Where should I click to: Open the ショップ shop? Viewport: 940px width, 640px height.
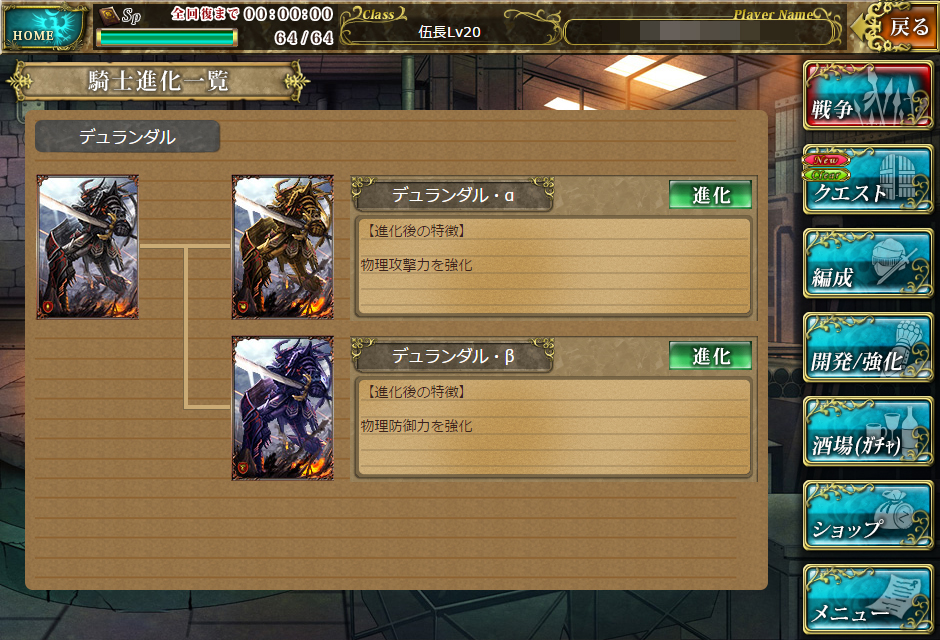[x=869, y=515]
